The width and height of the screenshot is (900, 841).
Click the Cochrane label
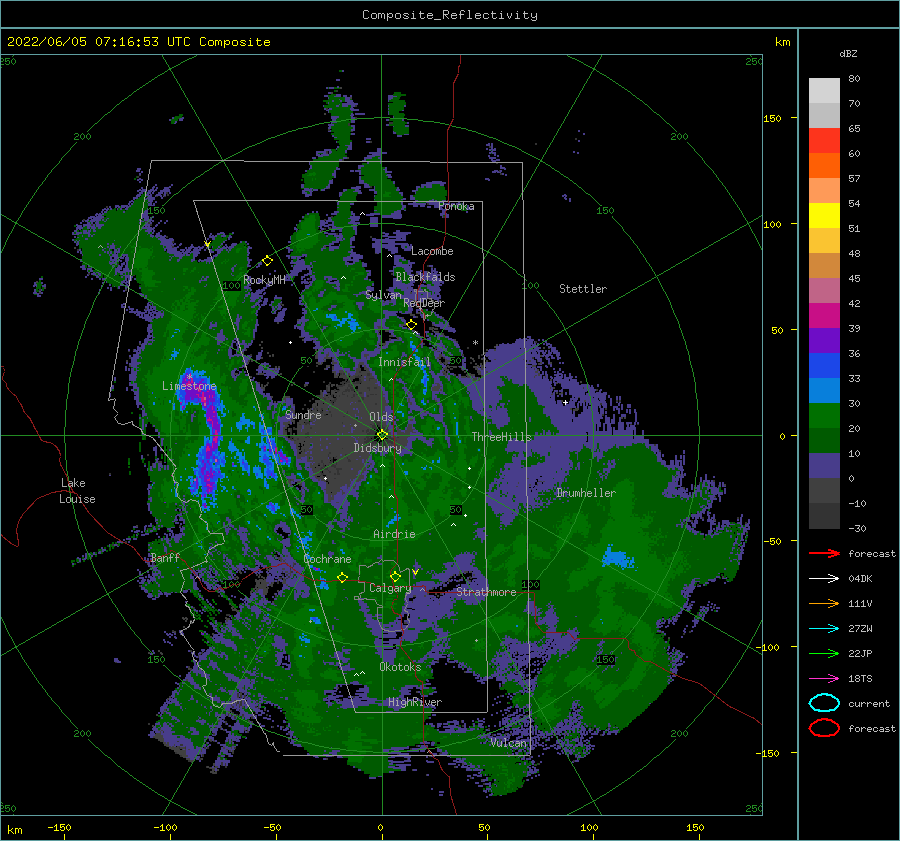pyautogui.click(x=327, y=559)
